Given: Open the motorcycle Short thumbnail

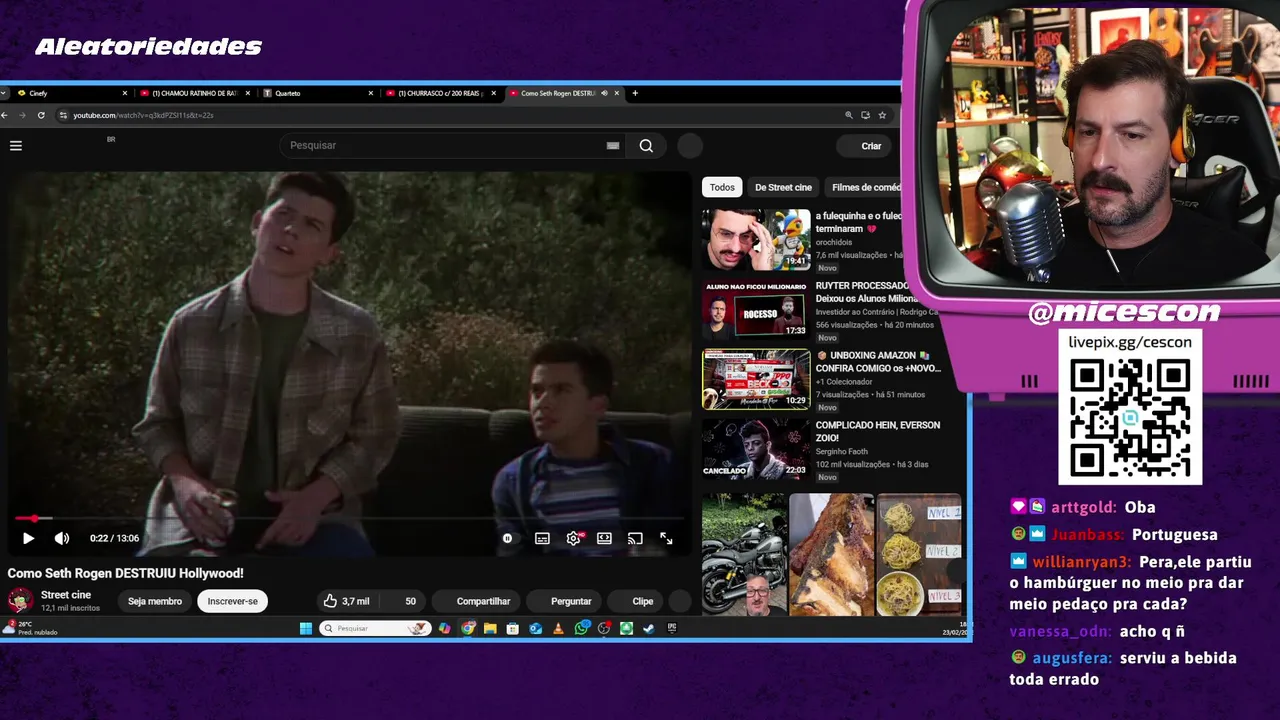Looking at the screenshot, I should [743, 554].
